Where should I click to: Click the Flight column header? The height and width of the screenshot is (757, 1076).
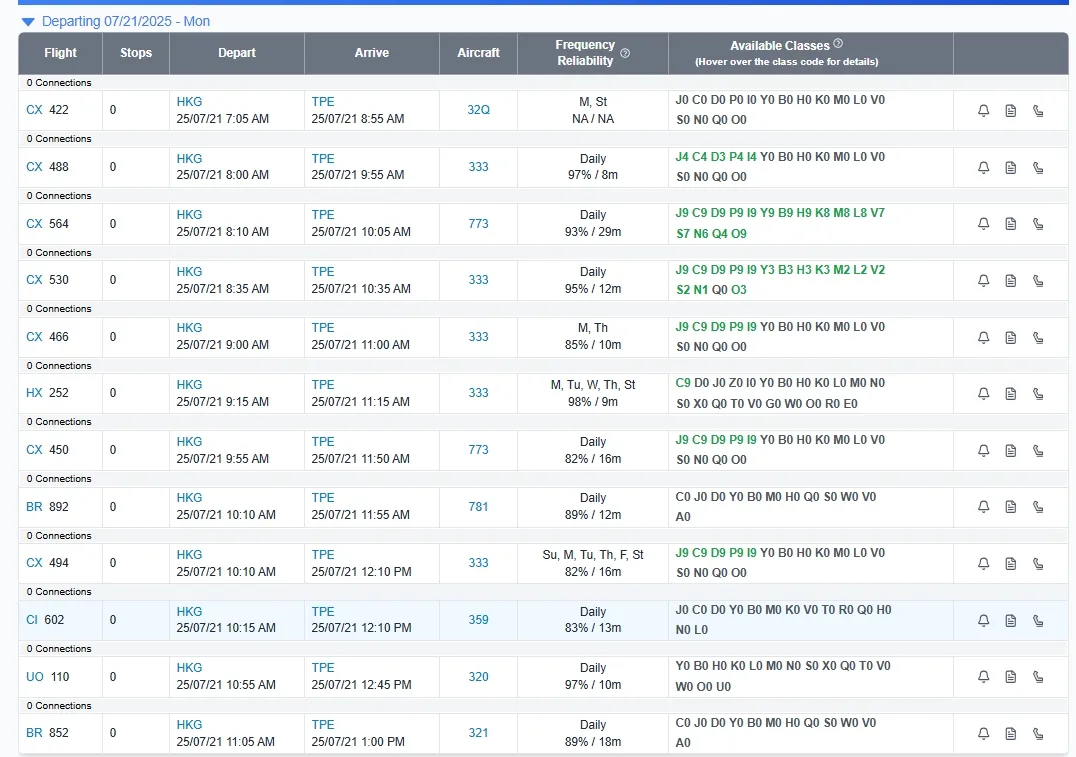point(60,53)
